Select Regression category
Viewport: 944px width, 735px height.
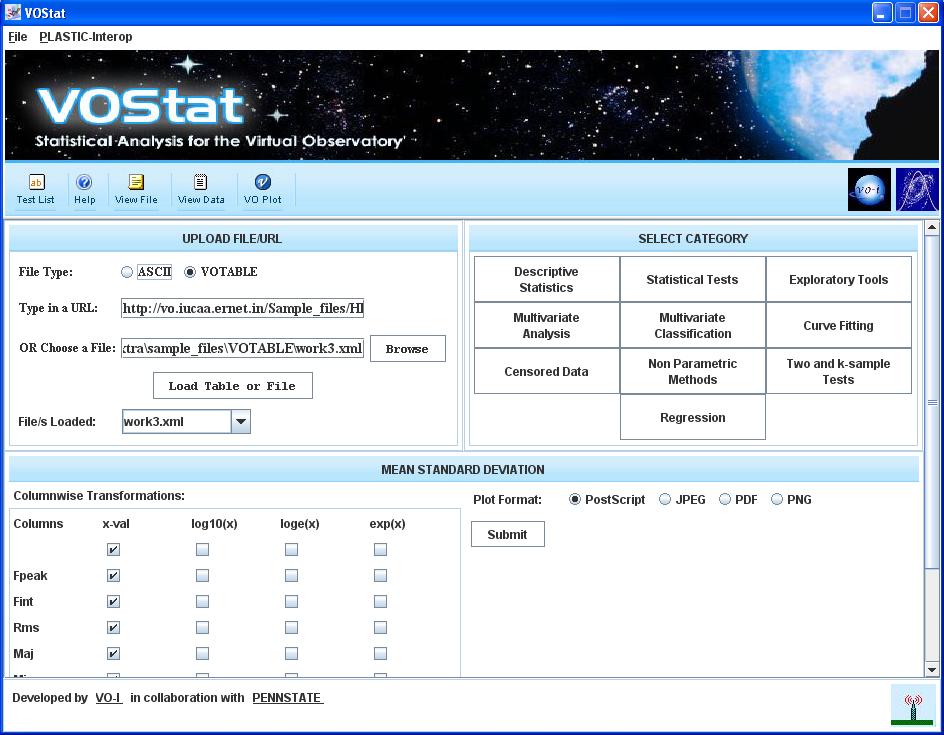(x=692, y=417)
